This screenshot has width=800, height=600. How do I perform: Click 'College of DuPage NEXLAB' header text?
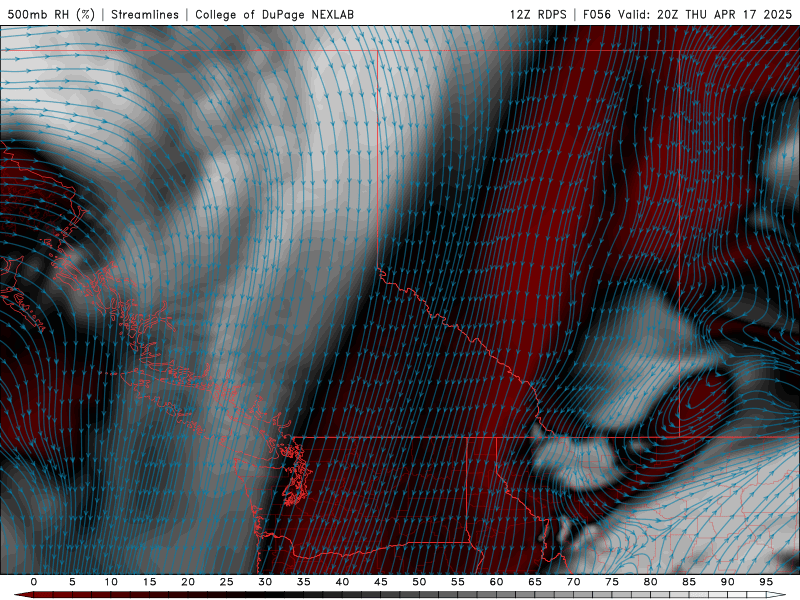pos(274,14)
